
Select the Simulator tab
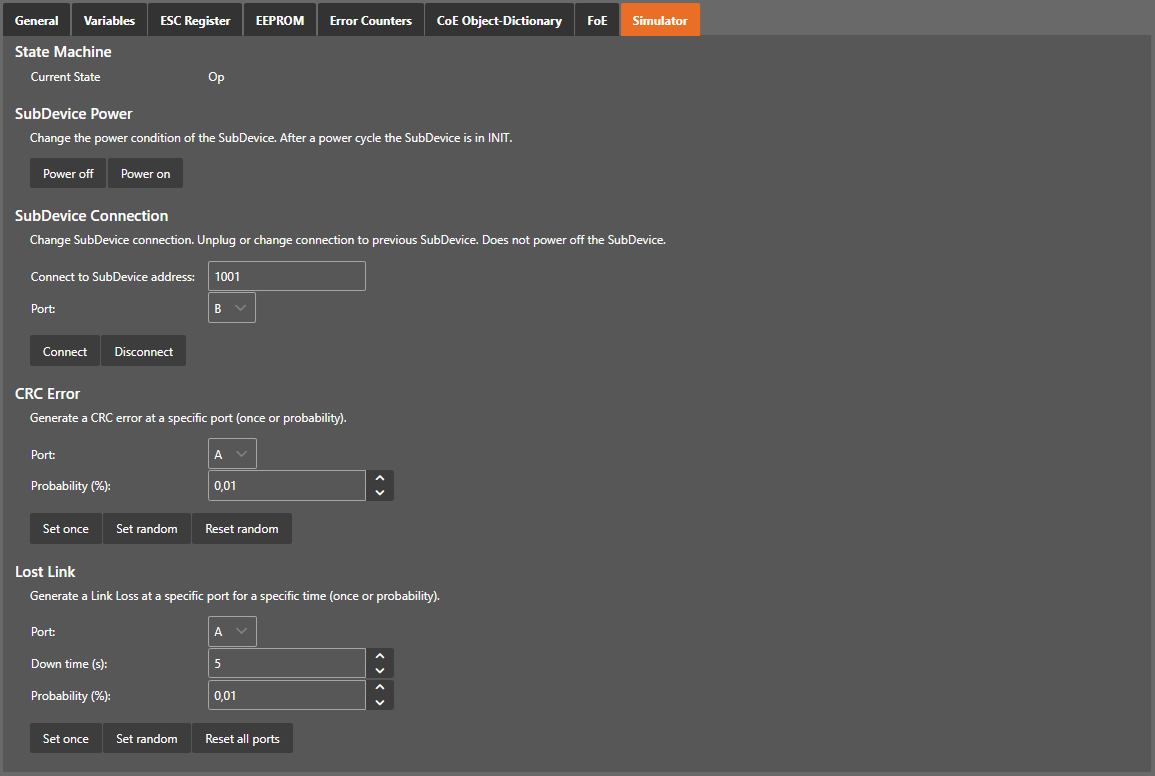[x=660, y=20]
